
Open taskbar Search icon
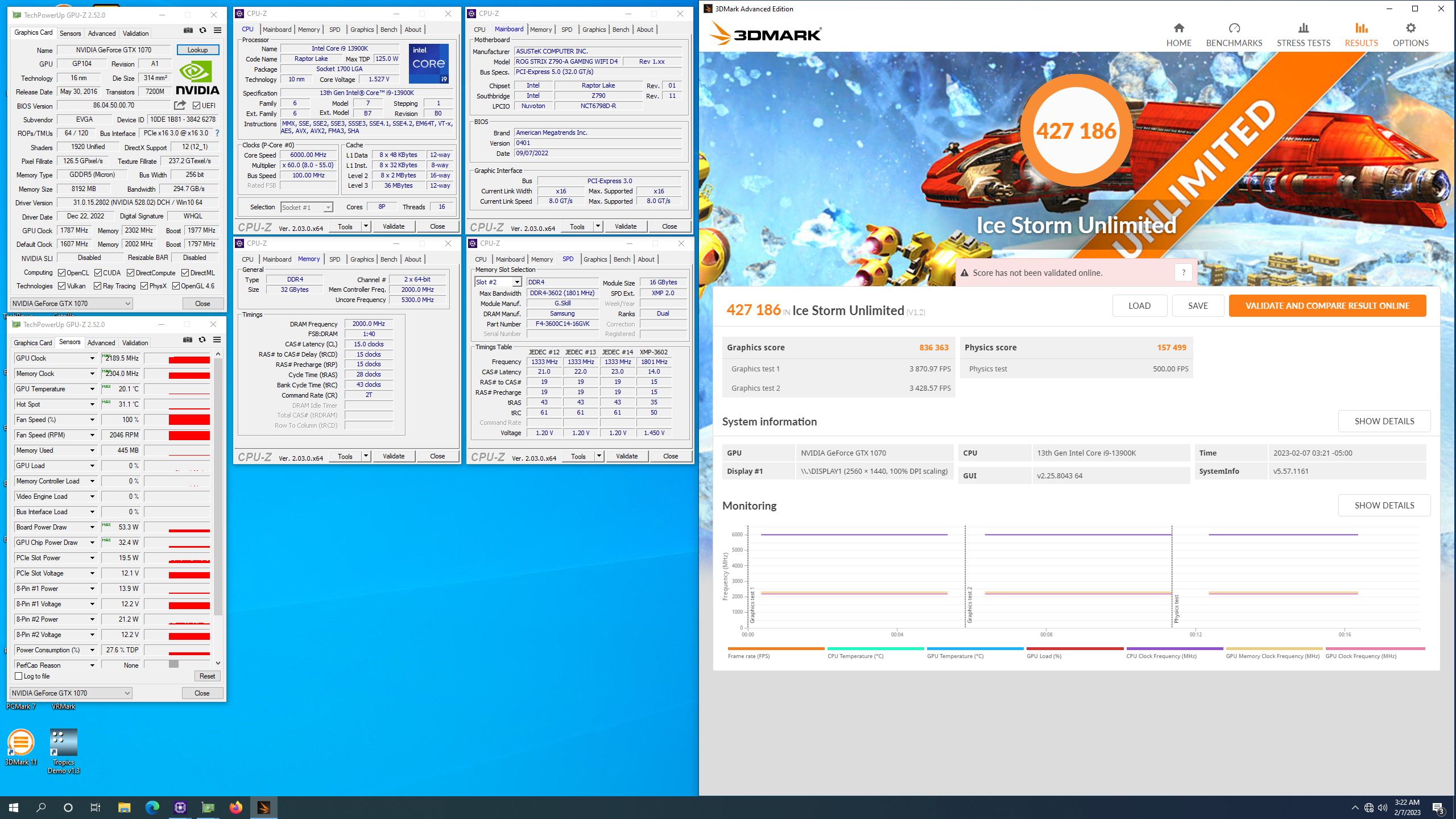[x=41, y=807]
